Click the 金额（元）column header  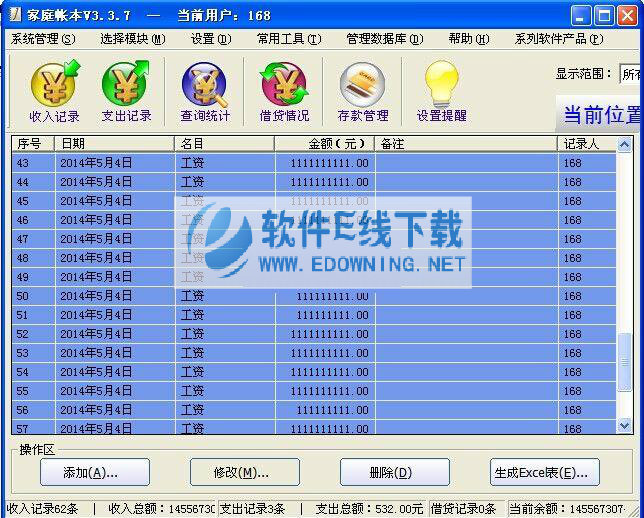[x=325, y=144]
